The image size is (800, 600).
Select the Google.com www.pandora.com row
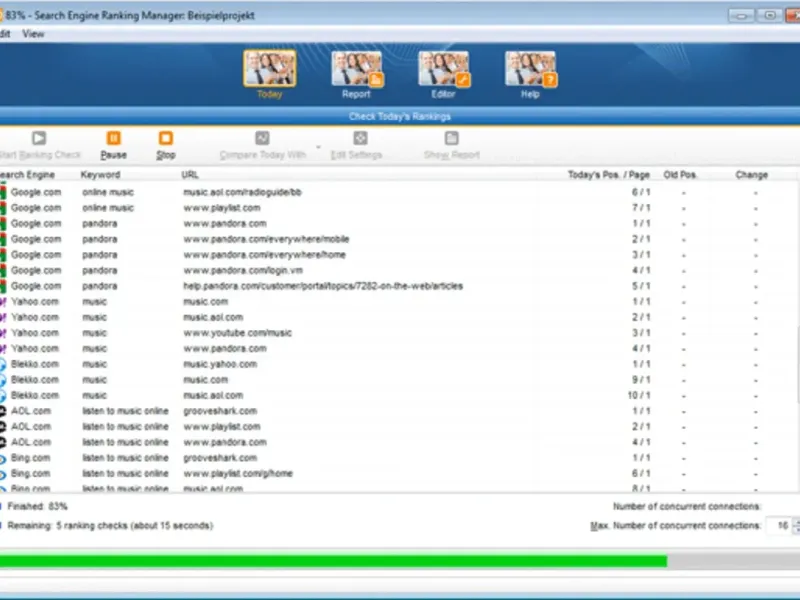(398, 223)
